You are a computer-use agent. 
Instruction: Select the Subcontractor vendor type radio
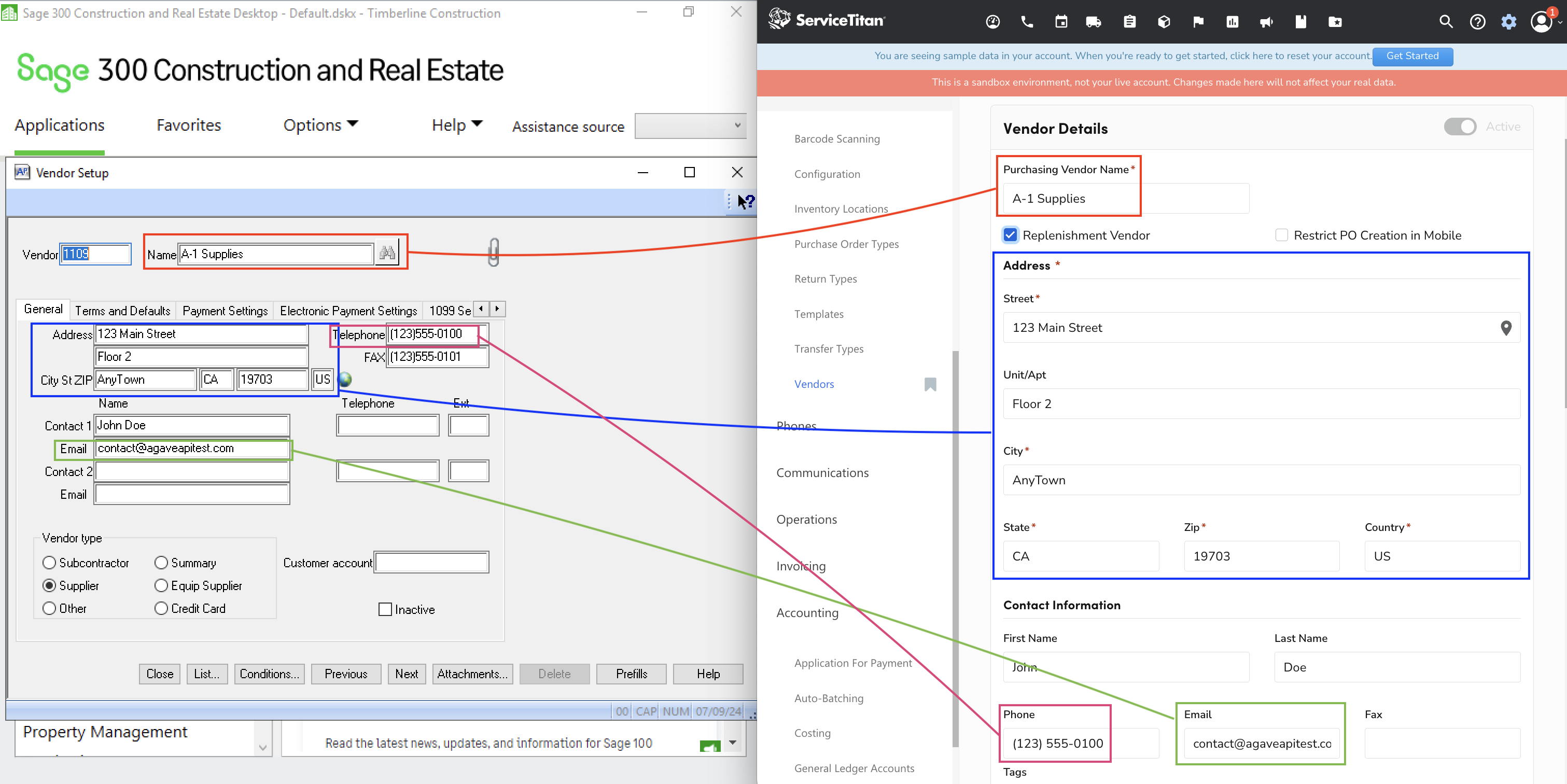49,563
